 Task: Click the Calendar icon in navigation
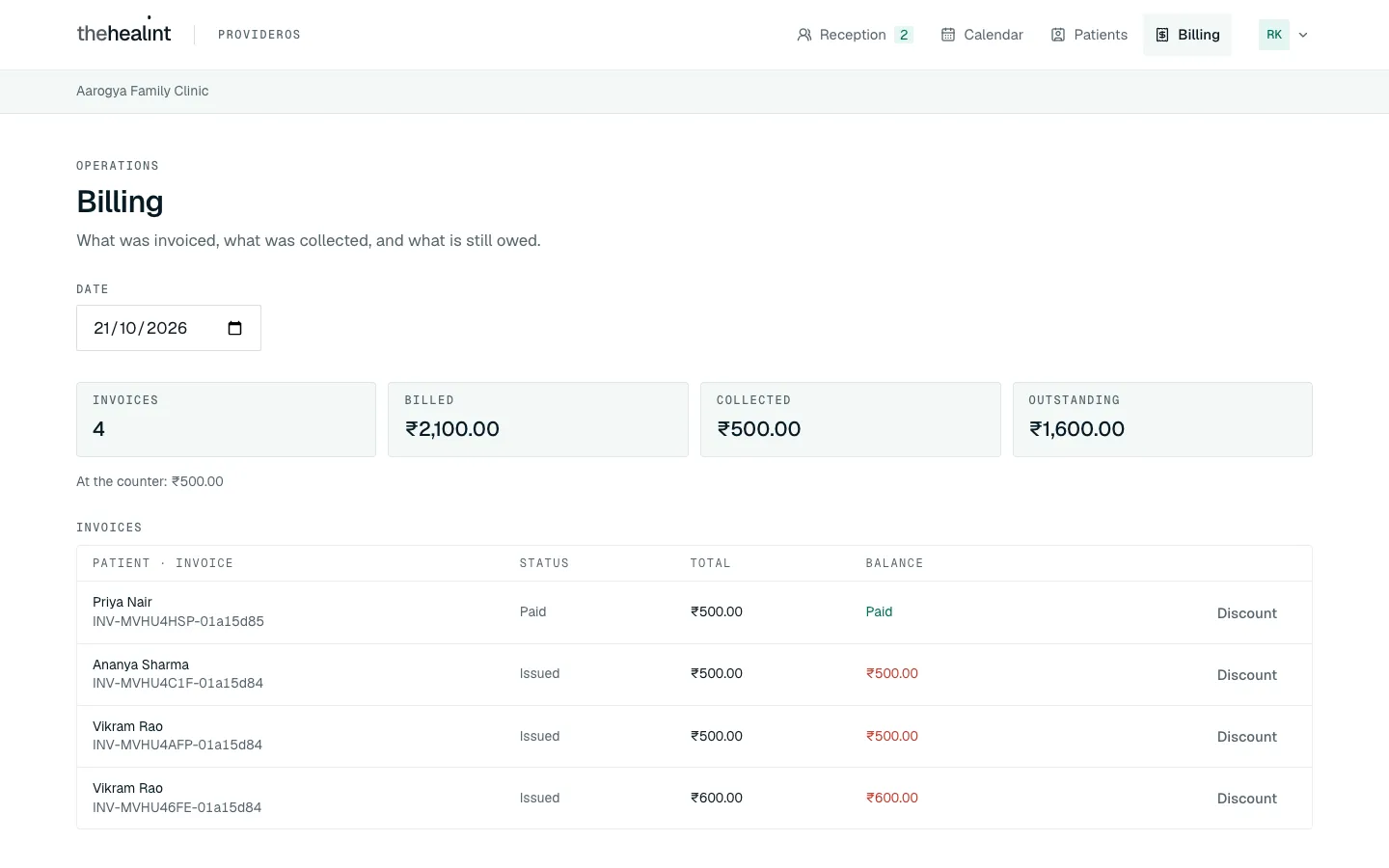pos(948,35)
